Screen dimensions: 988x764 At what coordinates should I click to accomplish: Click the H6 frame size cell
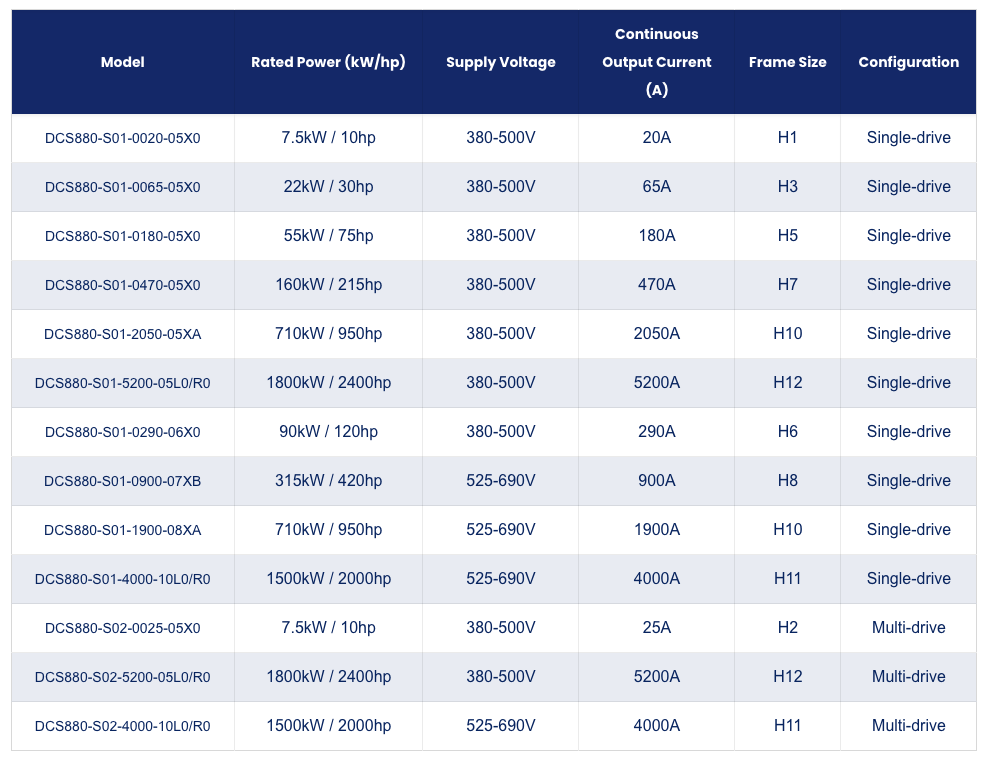pyautogui.click(x=788, y=431)
